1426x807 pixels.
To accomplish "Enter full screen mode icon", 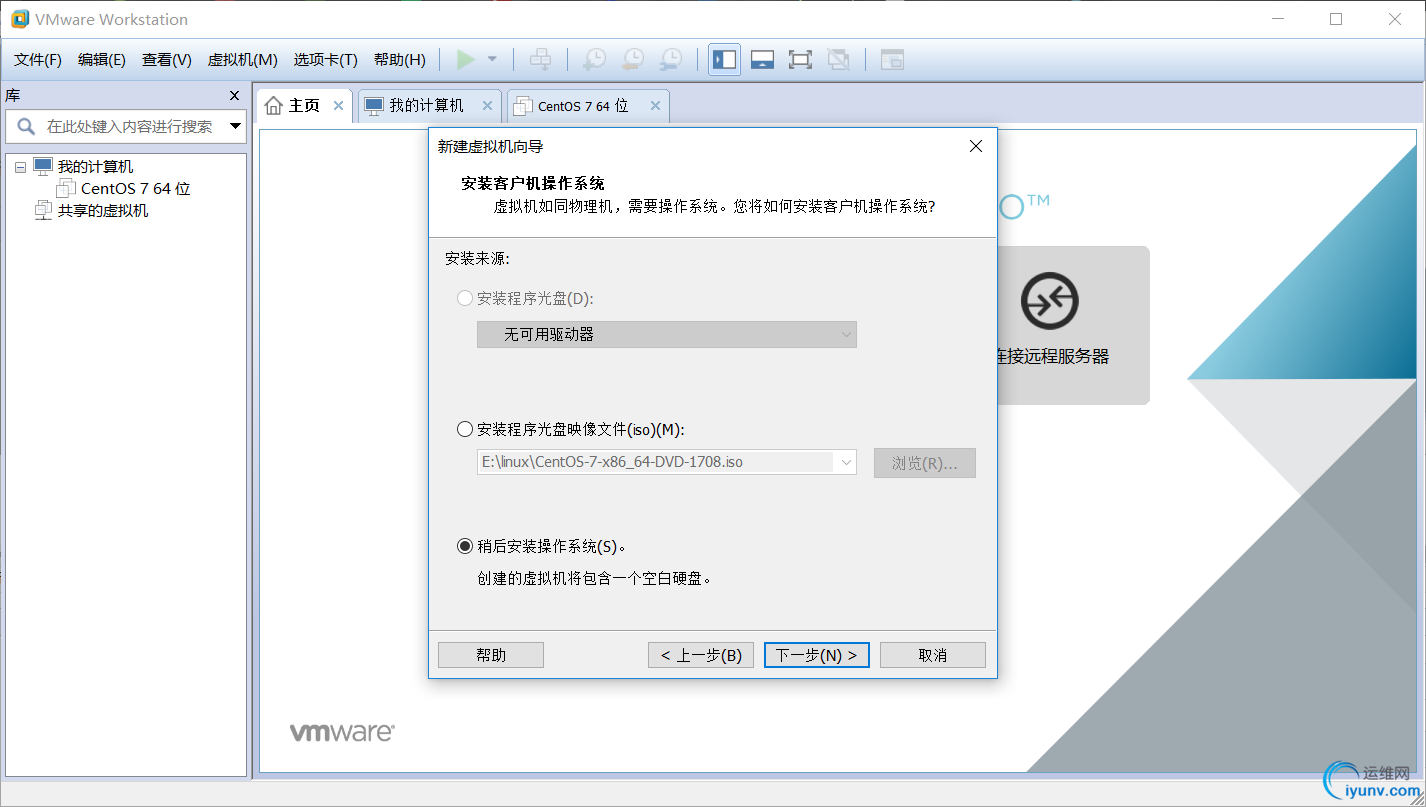I will 800,60.
